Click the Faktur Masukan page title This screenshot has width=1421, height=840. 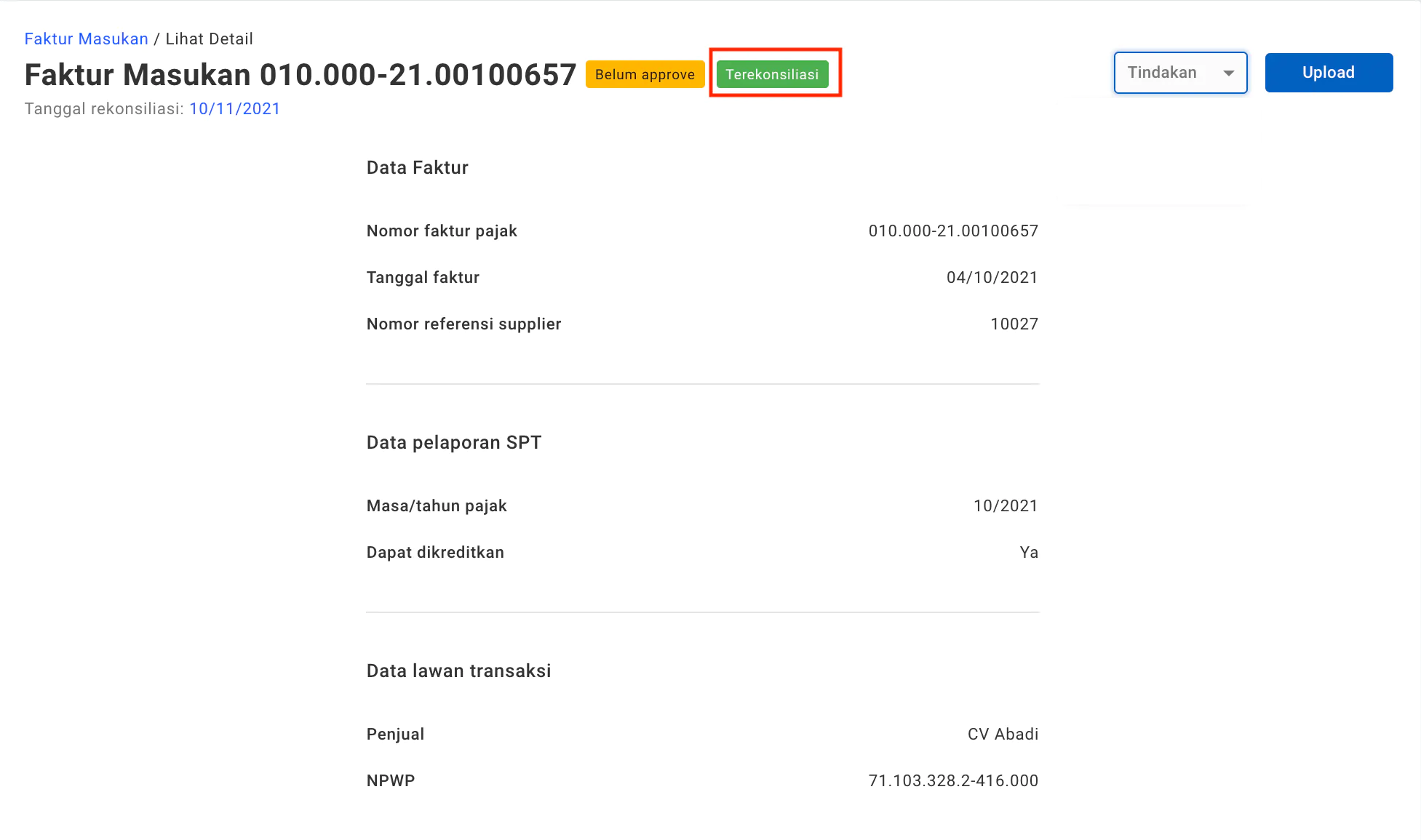pos(300,74)
